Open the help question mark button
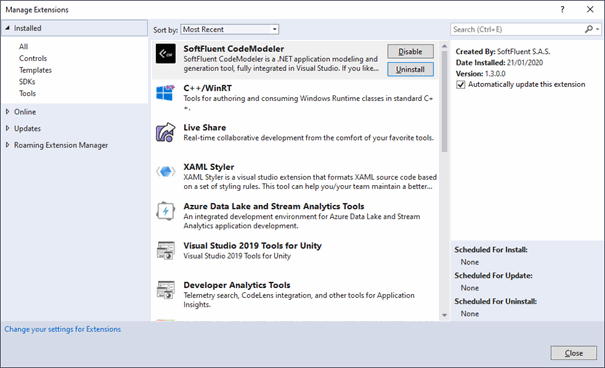 (562, 10)
